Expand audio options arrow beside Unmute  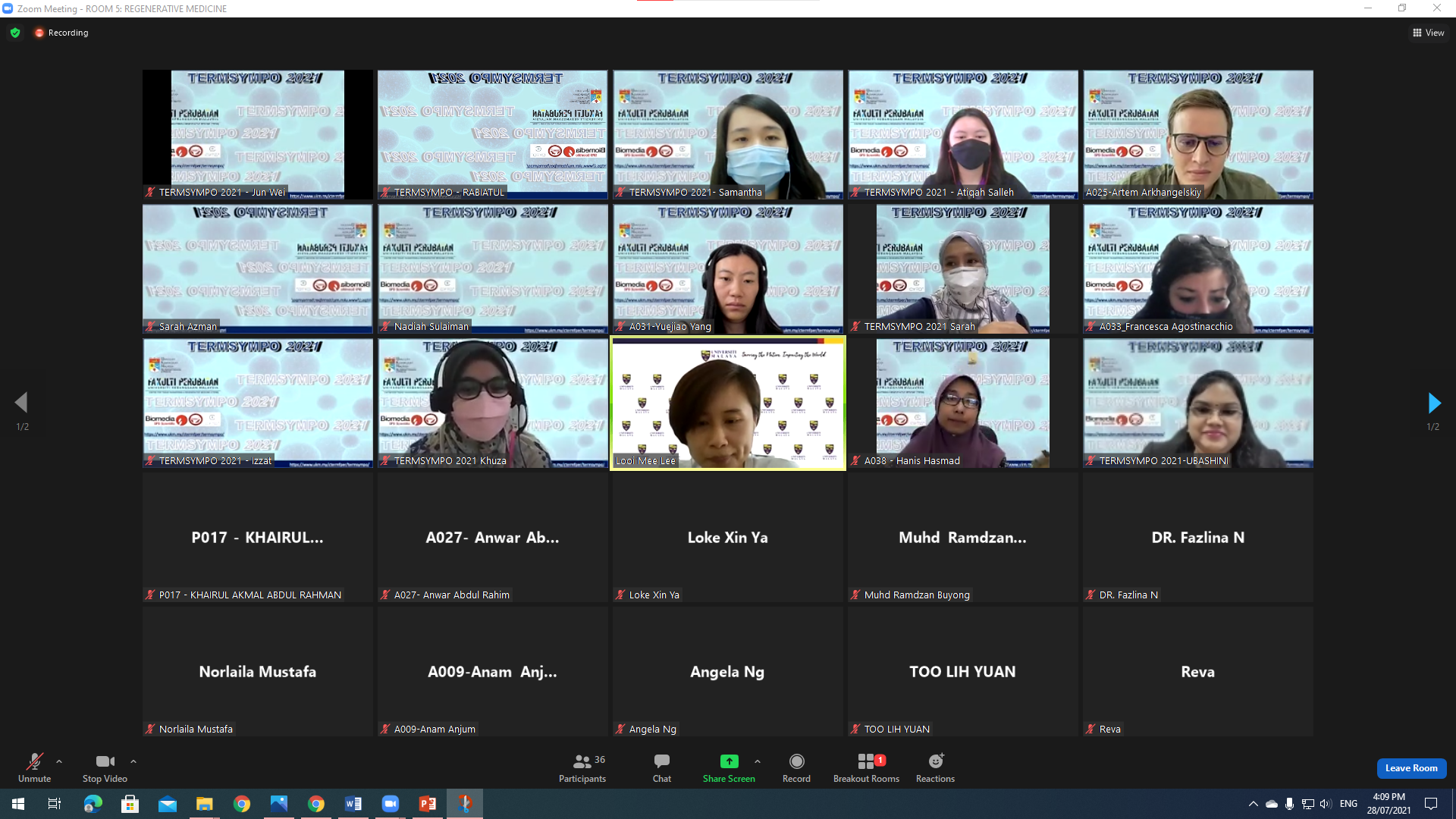coord(59,761)
